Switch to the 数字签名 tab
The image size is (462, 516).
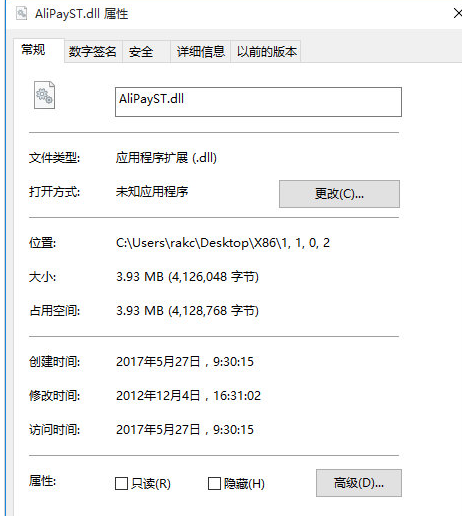(x=93, y=52)
